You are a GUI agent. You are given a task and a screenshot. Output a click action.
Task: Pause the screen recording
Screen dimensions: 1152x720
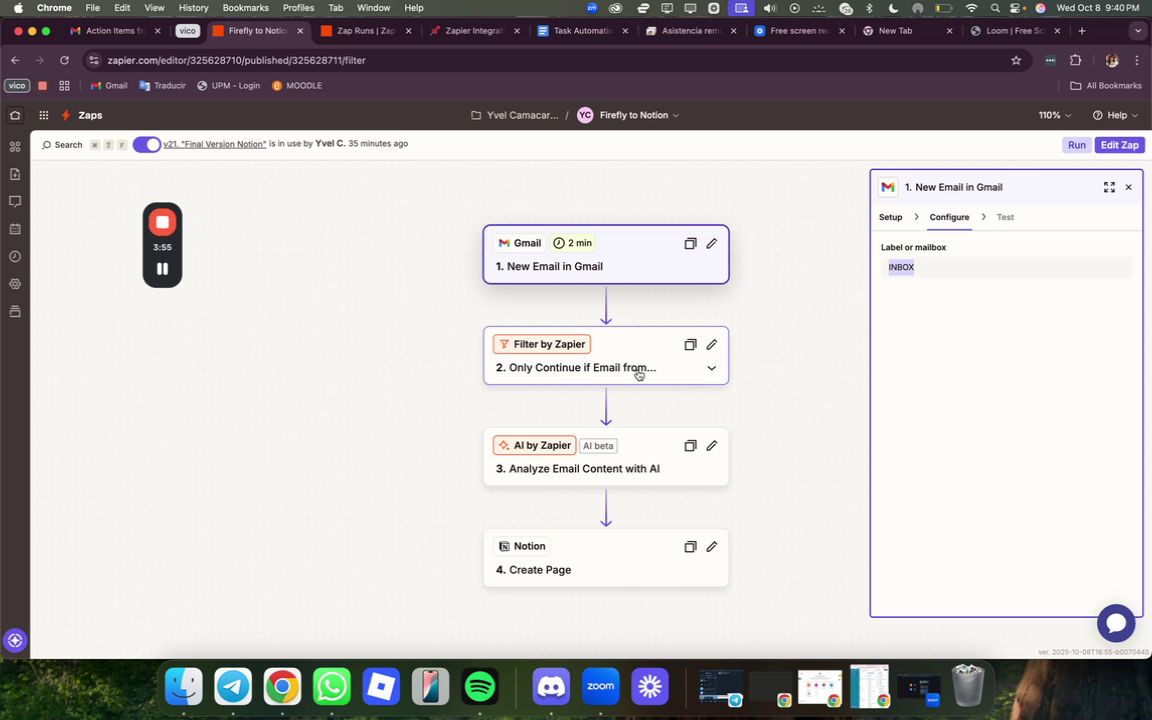click(x=162, y=269)
